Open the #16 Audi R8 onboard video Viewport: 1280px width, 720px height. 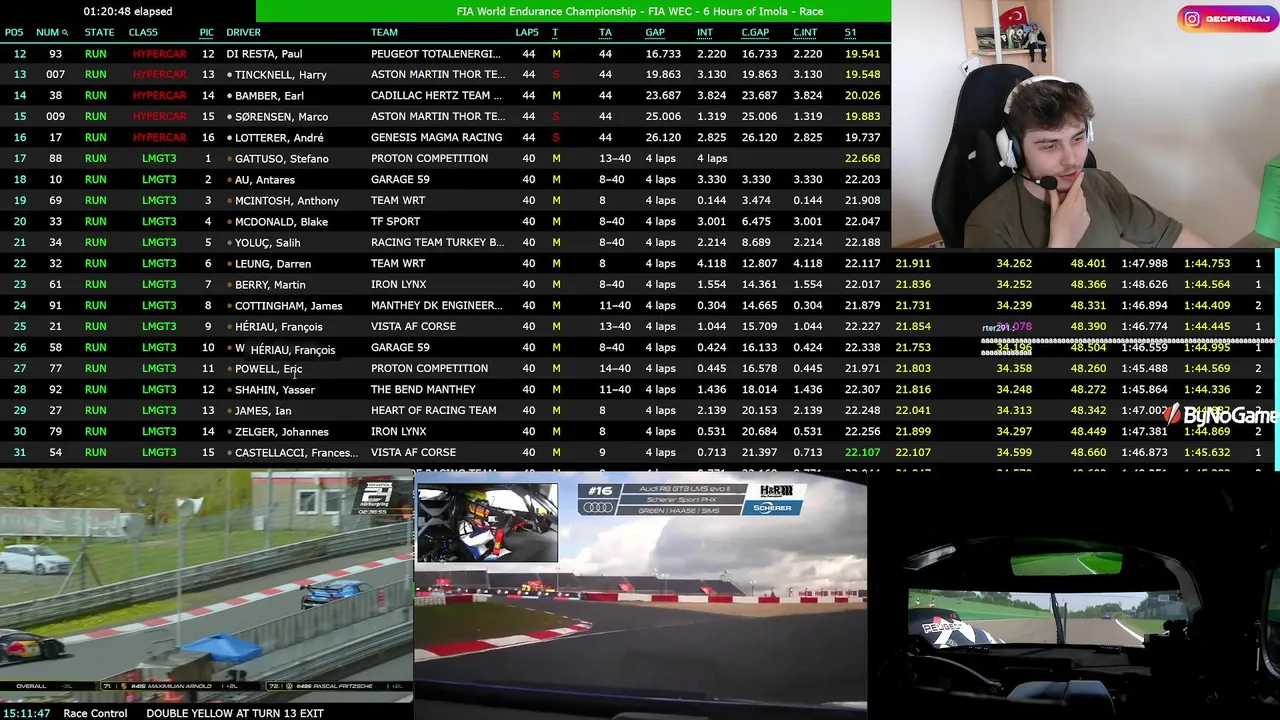click(641, 596)
